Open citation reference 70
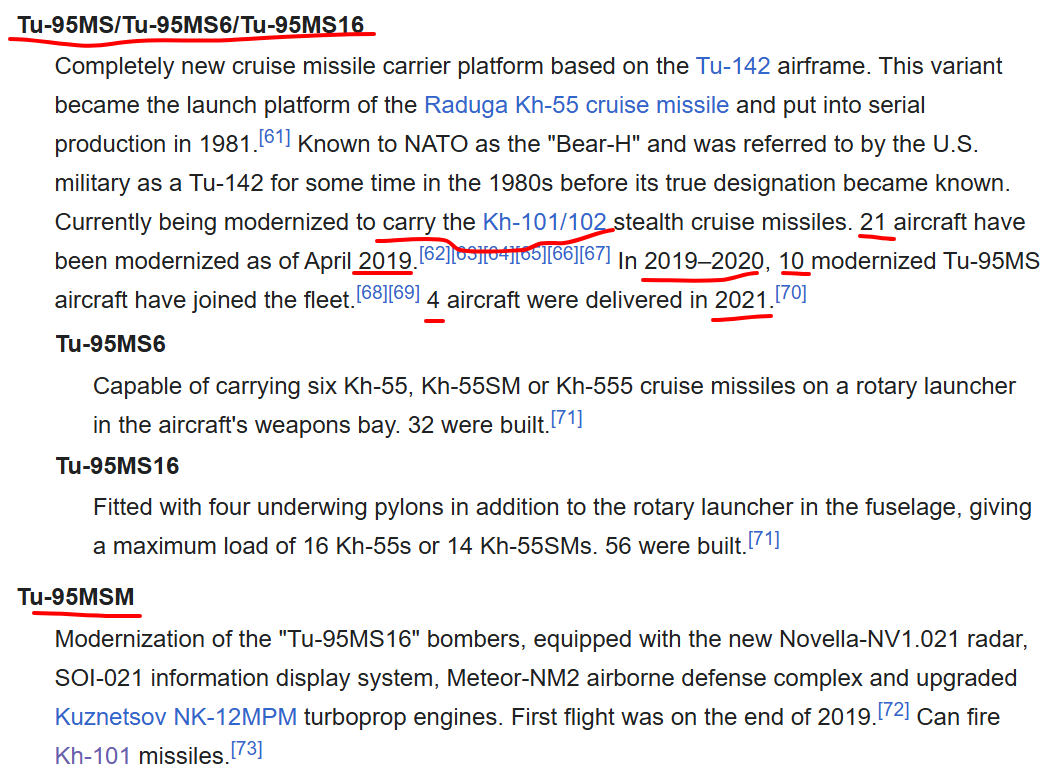 pyautogui.click(x=791, y=293)
